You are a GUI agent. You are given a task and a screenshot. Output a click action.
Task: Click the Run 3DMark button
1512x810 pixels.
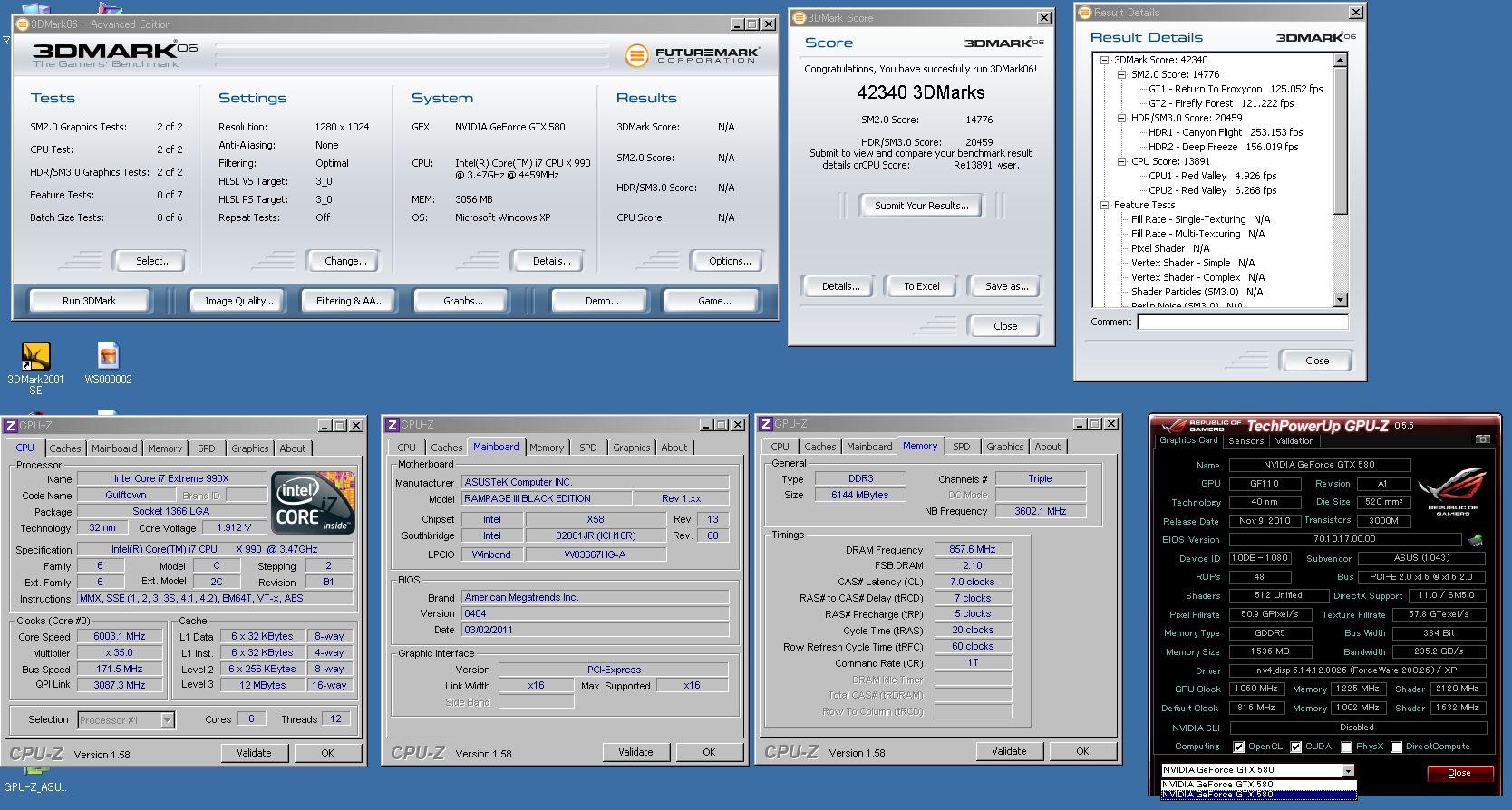89,301
